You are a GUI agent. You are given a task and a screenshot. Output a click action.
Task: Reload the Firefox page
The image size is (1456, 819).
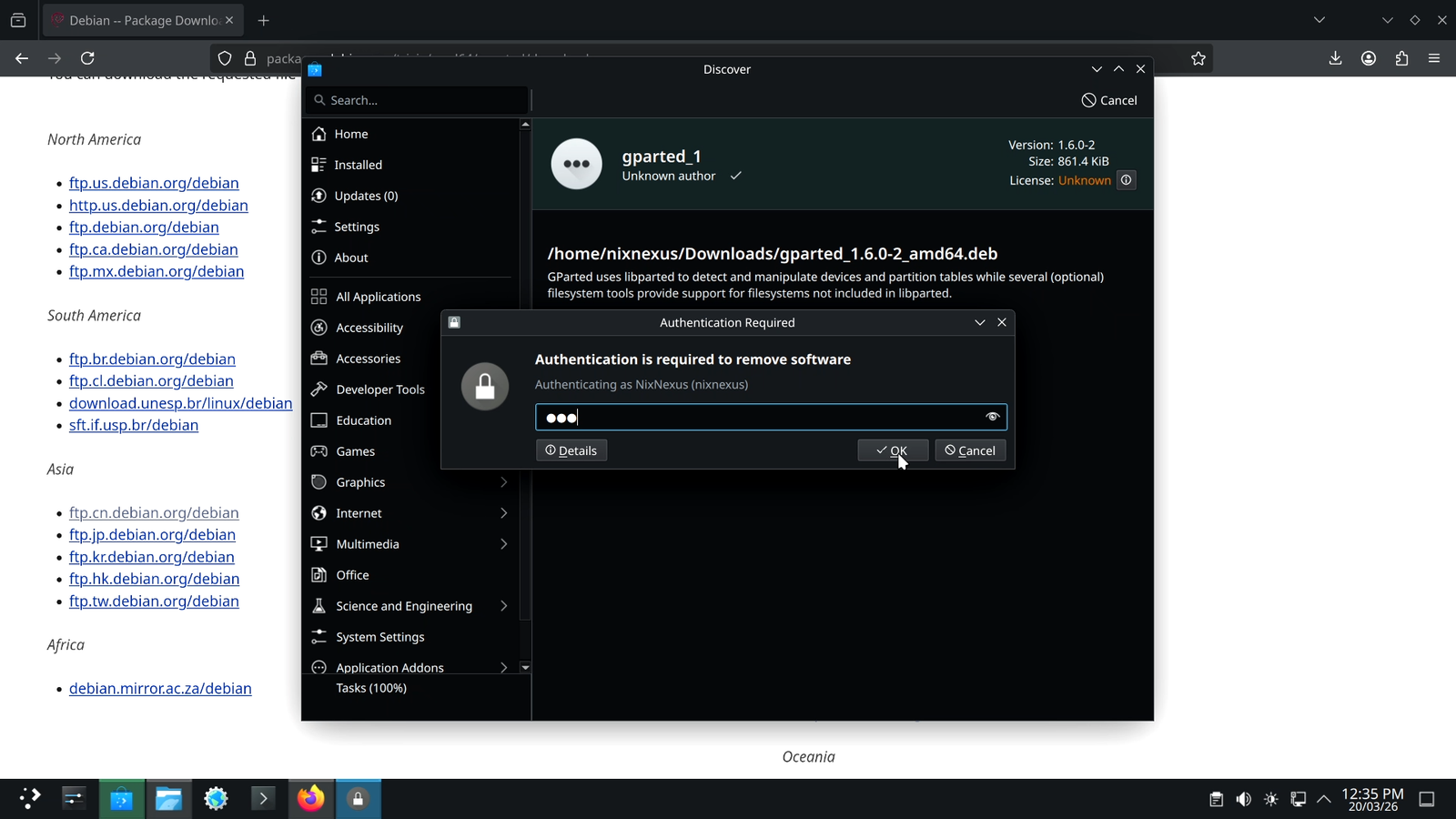87,58
